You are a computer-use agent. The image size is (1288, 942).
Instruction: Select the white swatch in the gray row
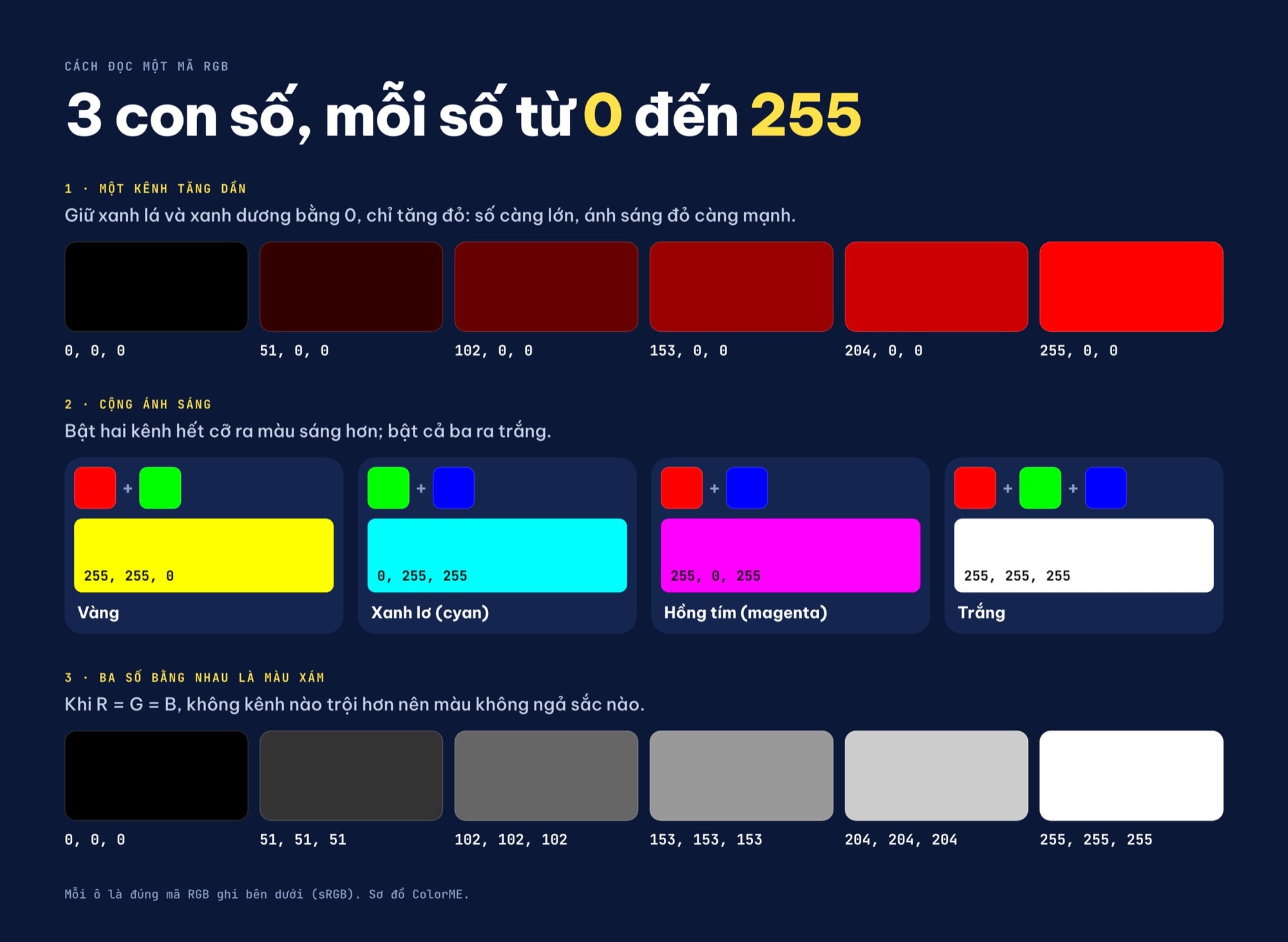pos(1132,776)
